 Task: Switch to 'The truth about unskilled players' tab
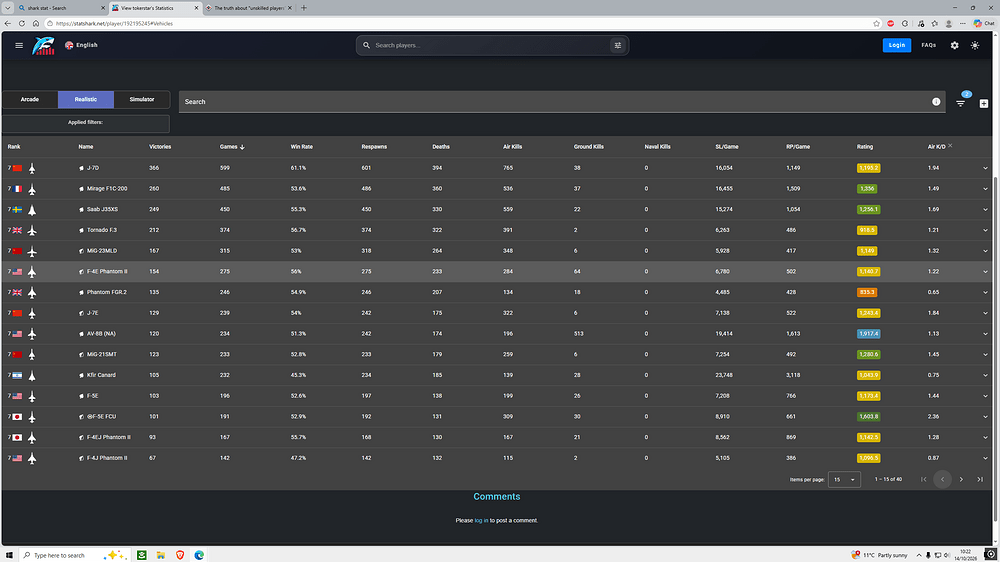tap(249, 8)
